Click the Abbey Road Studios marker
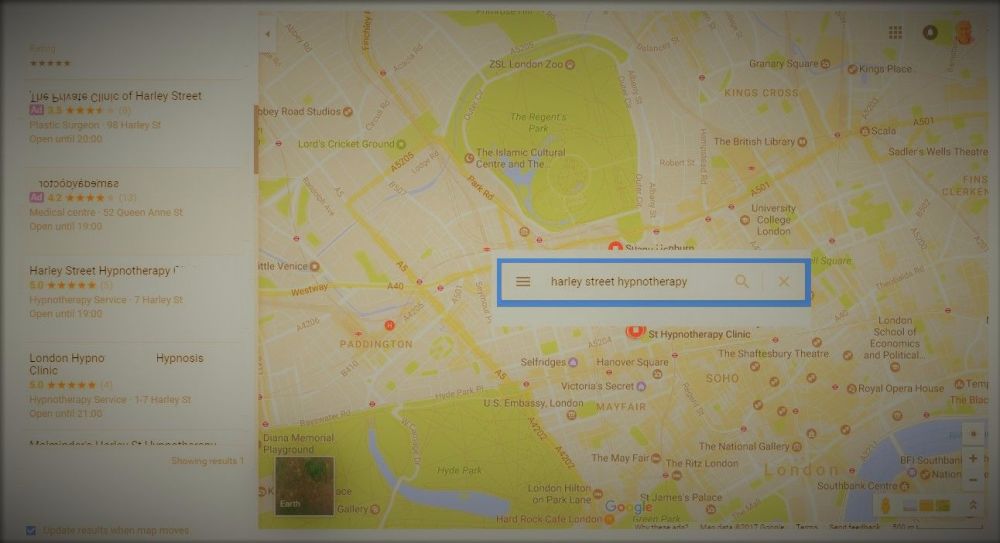Viewport: 1000px width, 543px height. click(x=348, y=112)
